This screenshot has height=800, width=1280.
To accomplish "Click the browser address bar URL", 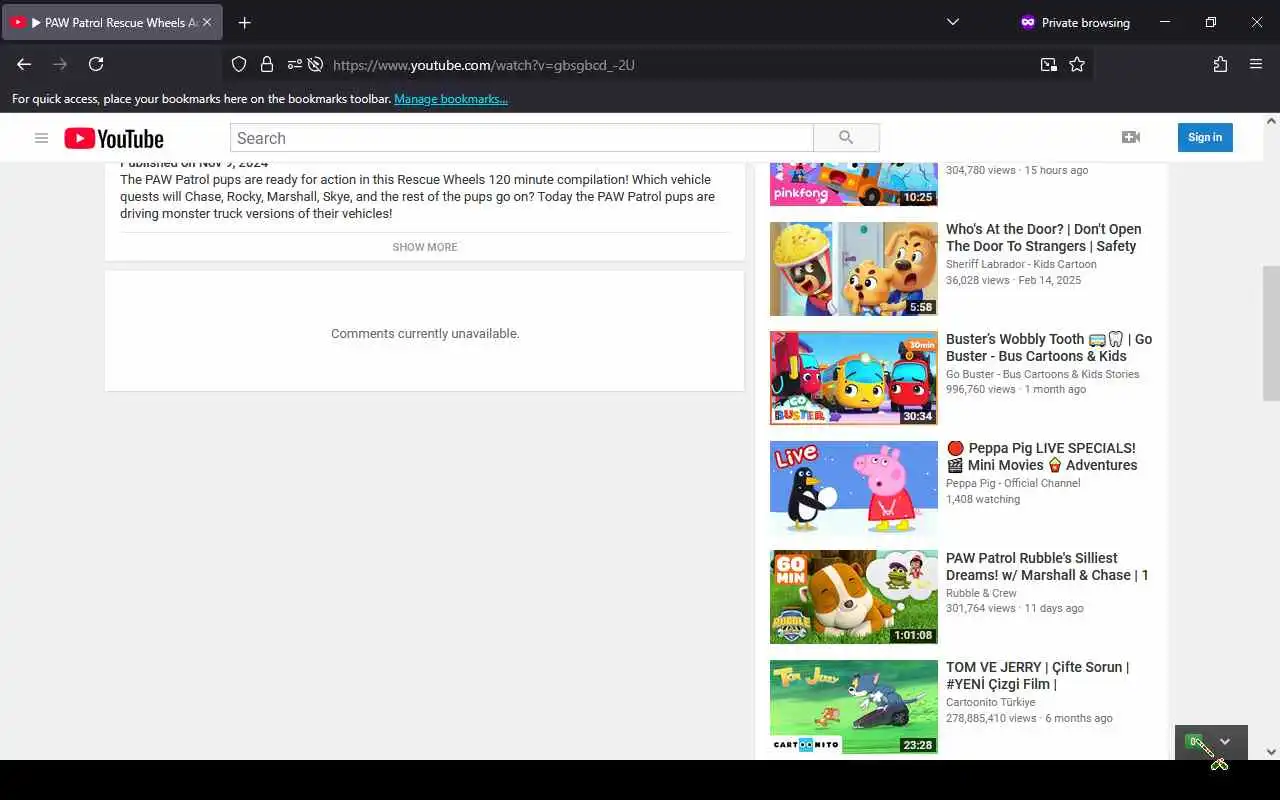I will (483, 65).
